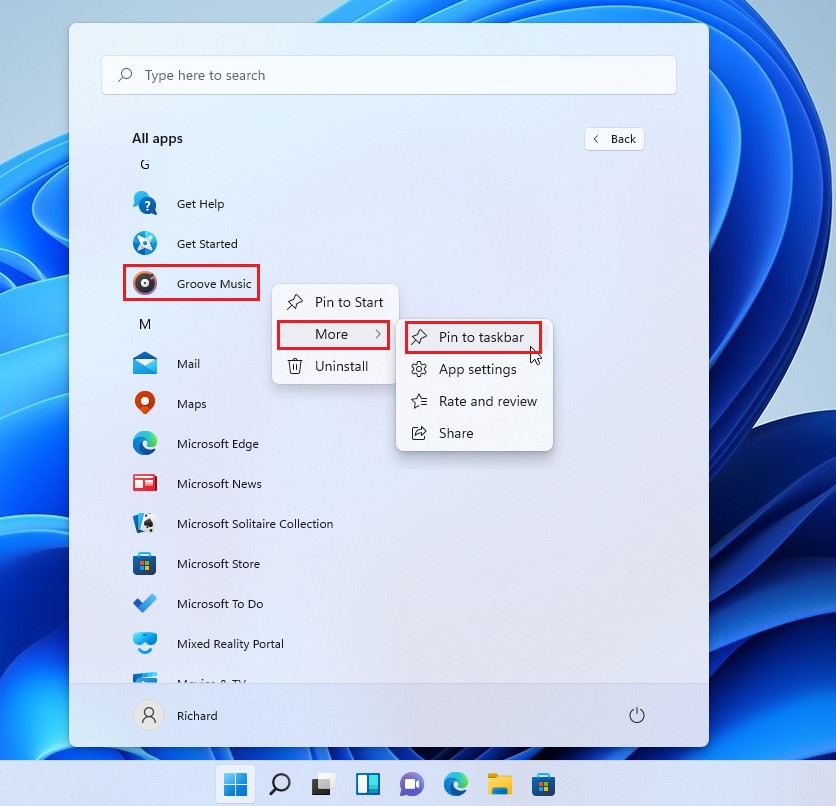Expand the More submenu
836x806 pixels.
coord(332,334)
